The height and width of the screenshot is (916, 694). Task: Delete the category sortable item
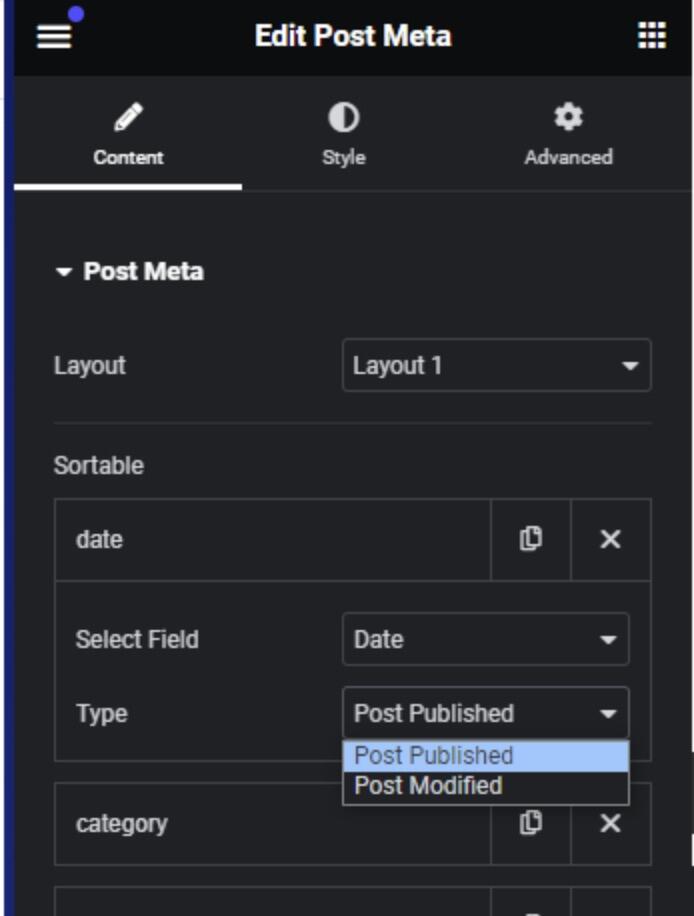[x=610, y=823]
